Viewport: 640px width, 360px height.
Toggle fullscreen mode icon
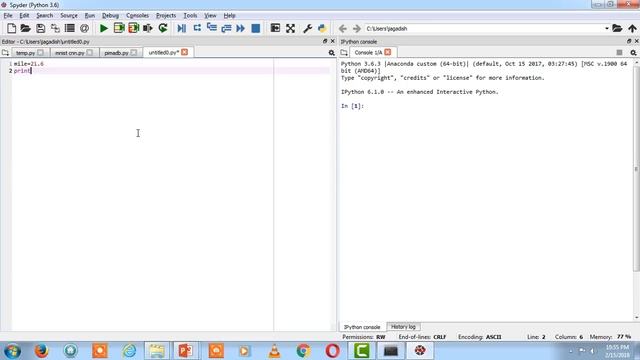click(x=290, y=28)
